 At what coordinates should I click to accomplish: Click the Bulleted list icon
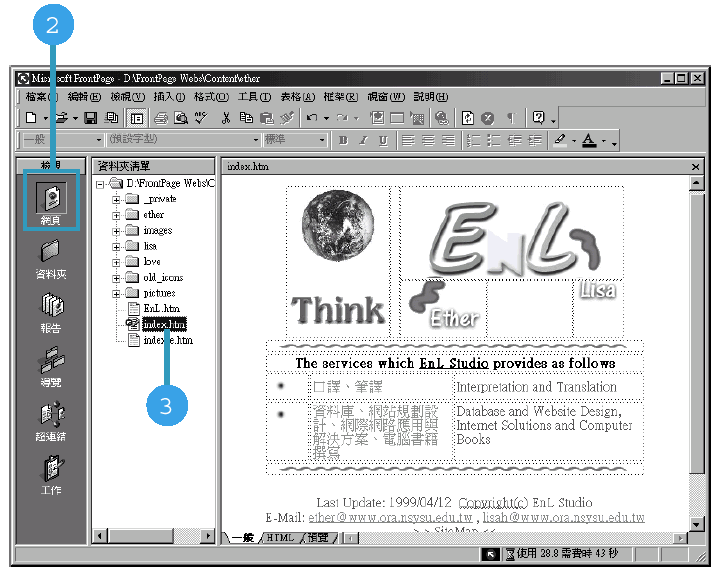pyautogui.click(x=494, y=140)
